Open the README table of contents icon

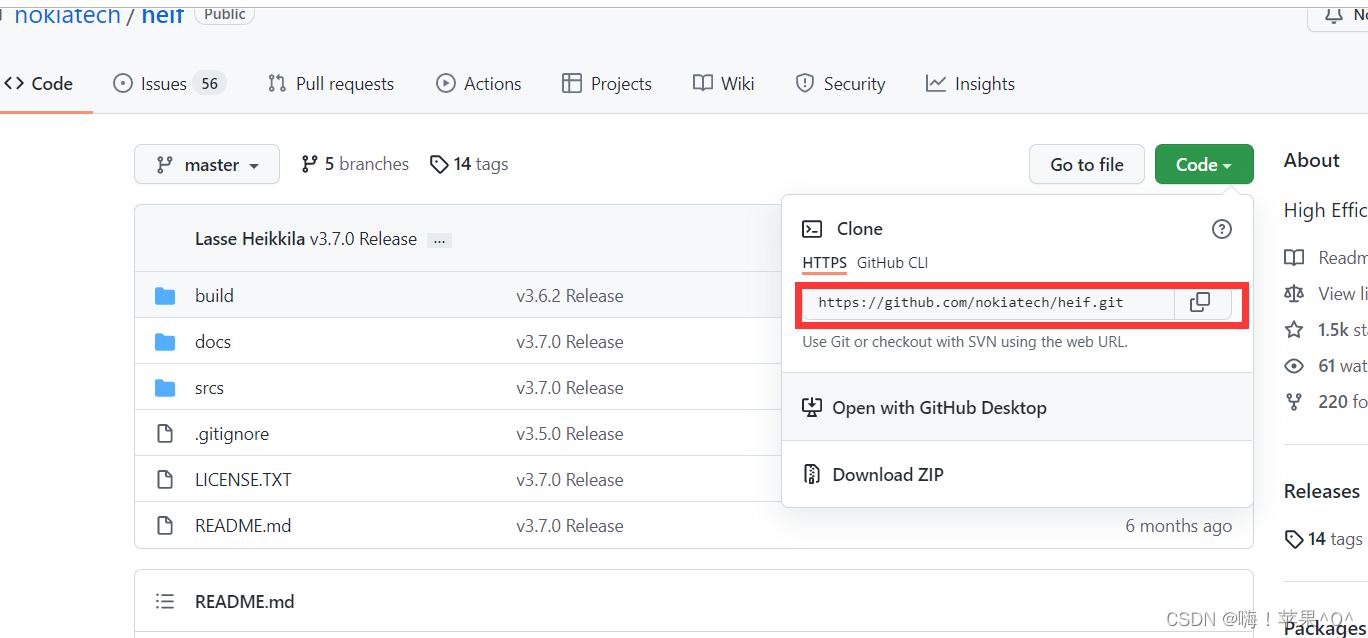(165, 601)
